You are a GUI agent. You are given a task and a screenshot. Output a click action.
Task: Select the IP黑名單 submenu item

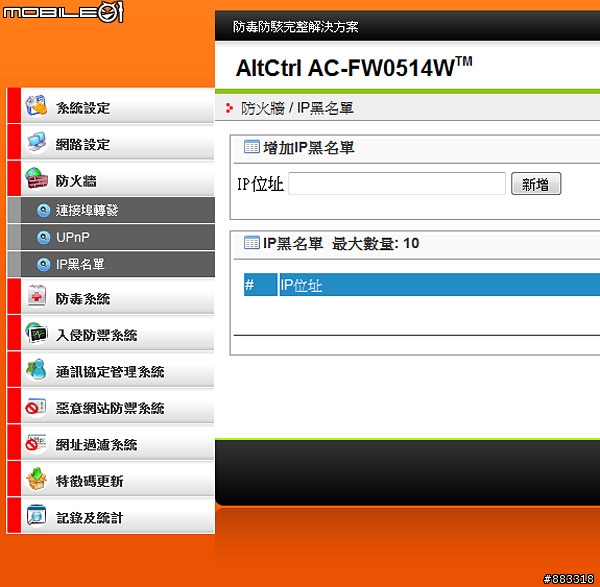111,264
